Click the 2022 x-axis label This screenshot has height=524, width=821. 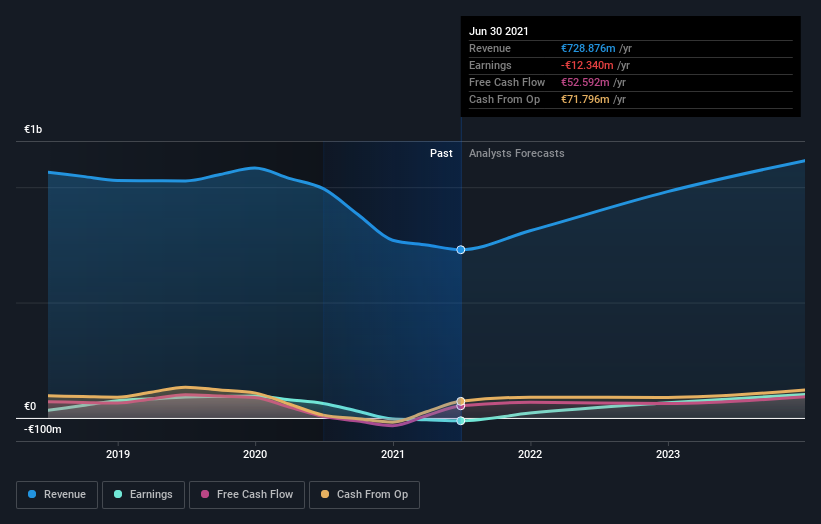pyautogui.click(x=530, y=454)
